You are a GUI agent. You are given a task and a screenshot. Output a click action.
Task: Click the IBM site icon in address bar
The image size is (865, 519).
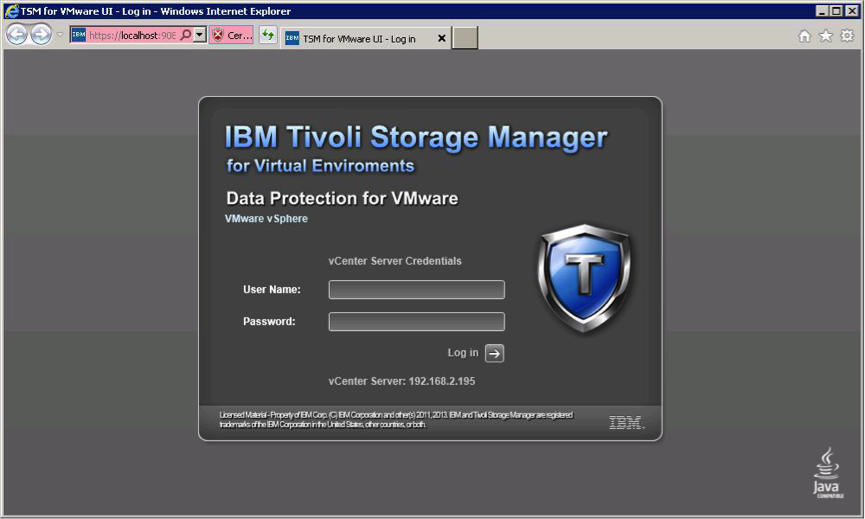[x=79, y=35]
